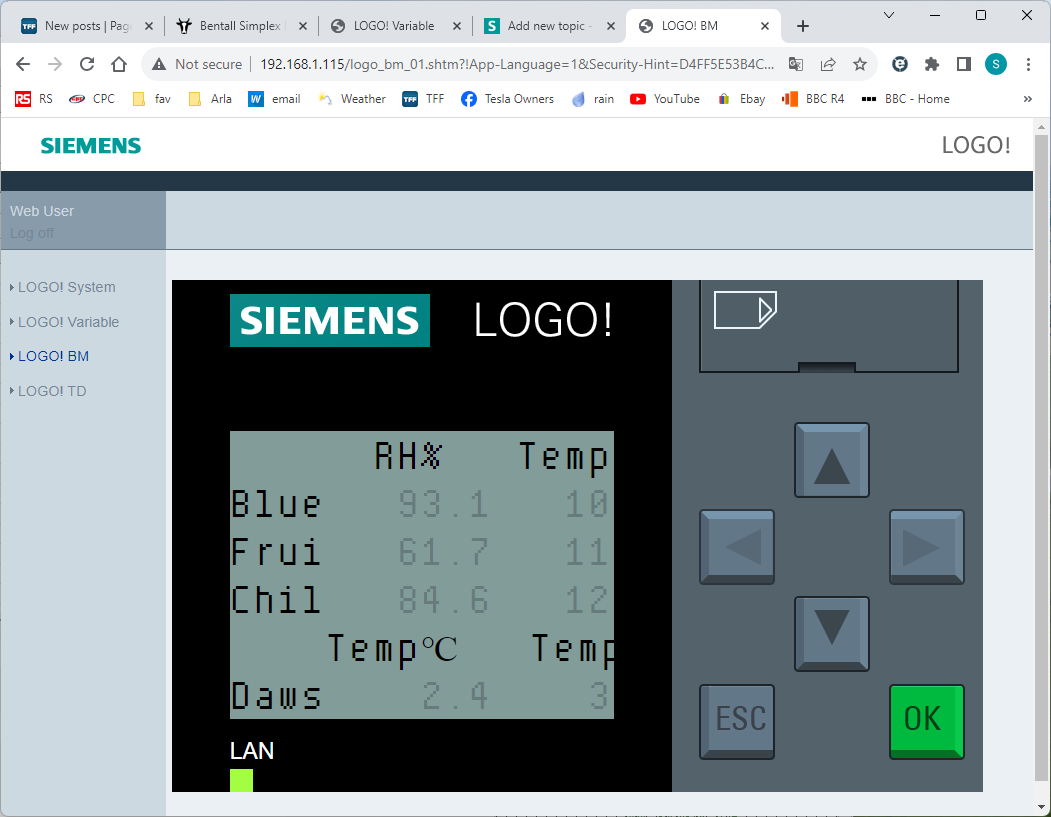Open CPC bookmark
The height and width of the screenshot is (817, 1051).
coord(92,99)
